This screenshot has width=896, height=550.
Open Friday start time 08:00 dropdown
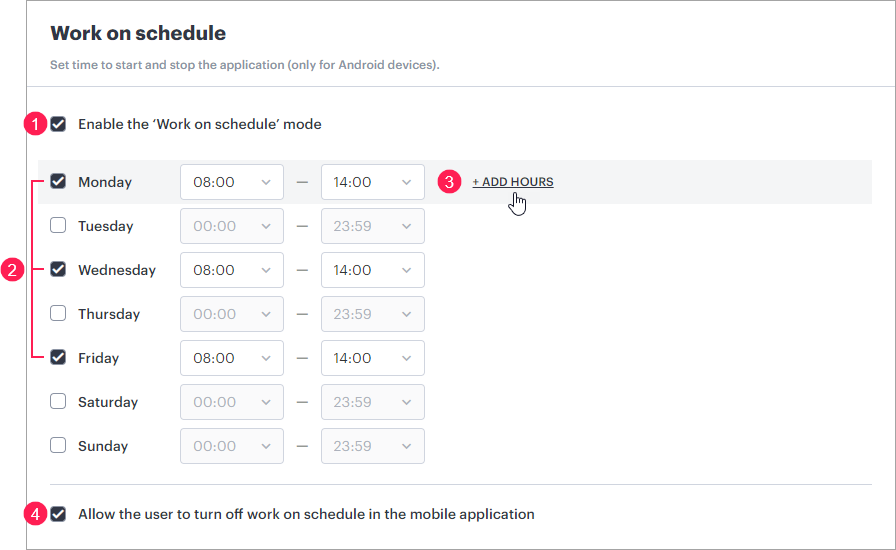pyautogui.click(x=232, y=358)
